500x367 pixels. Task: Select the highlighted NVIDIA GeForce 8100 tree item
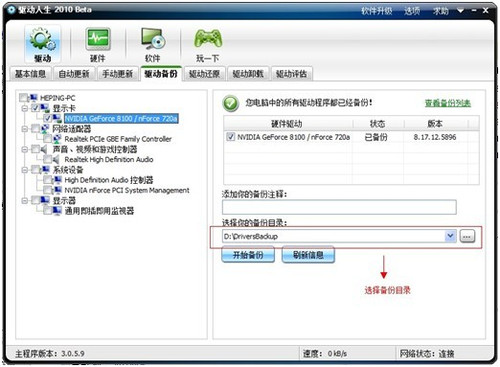click(x=121, y=118)
